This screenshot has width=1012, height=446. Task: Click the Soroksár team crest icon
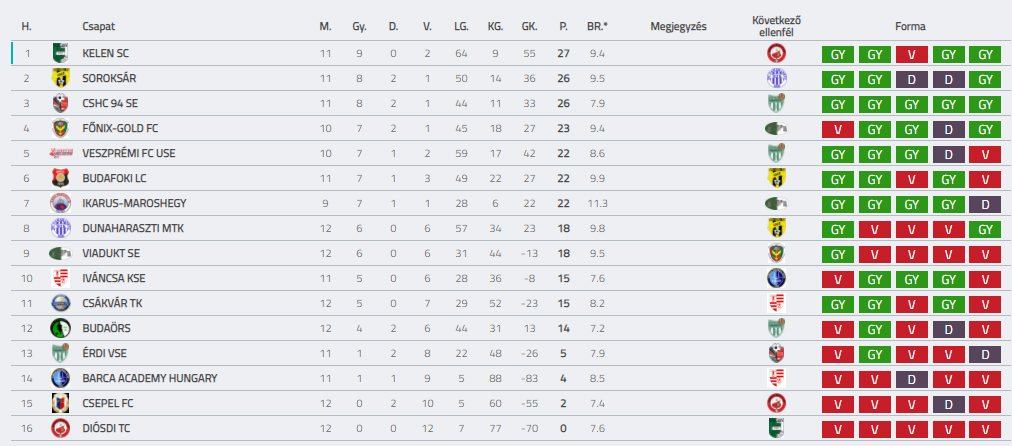pos(61,78)
